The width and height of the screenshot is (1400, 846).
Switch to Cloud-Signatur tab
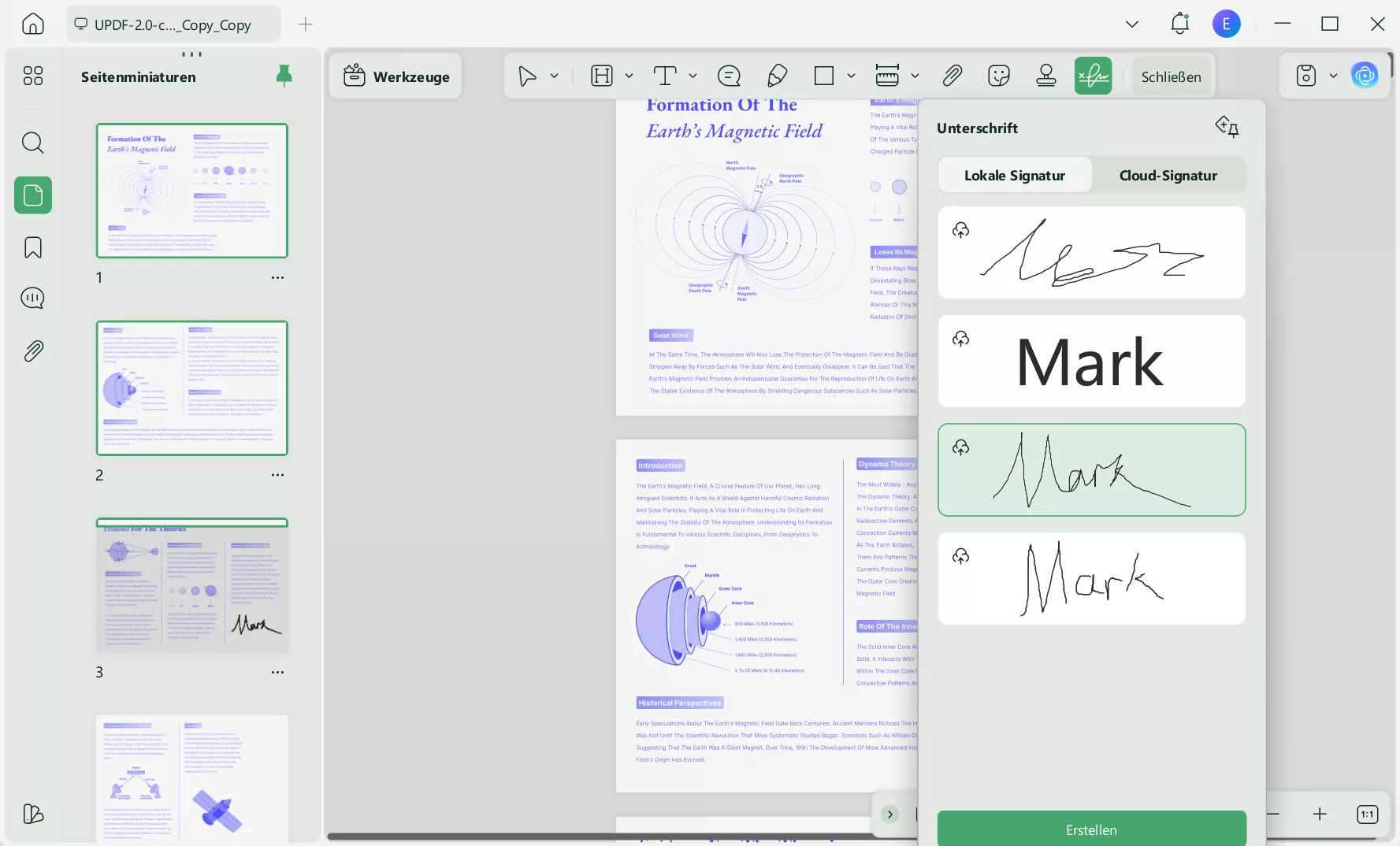point(1168,175)
